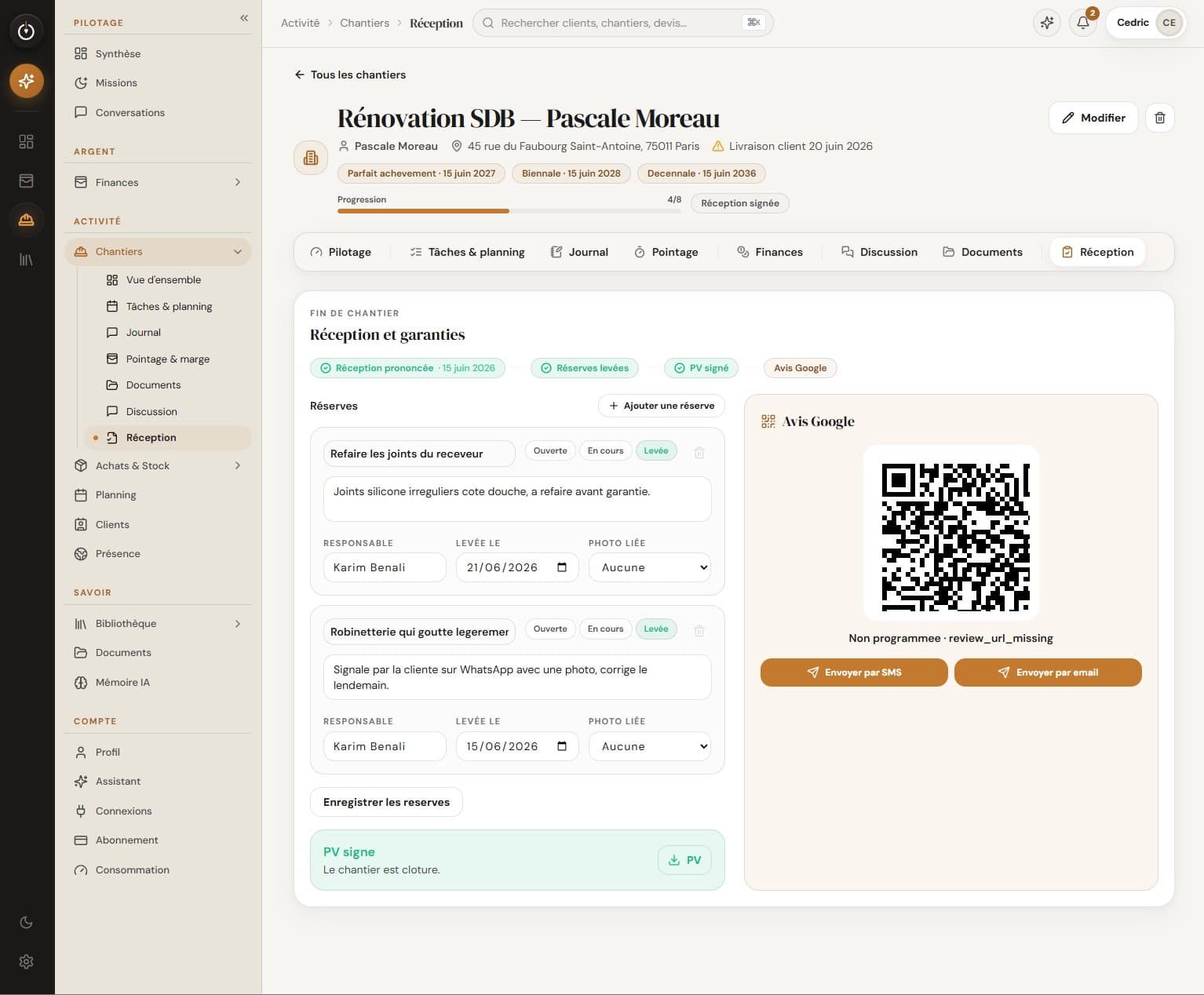Image resolution: width=1204 pixels, height=995 pixels.
Task: Click the 'Réception signée' badge
Action: pos(740,203)
